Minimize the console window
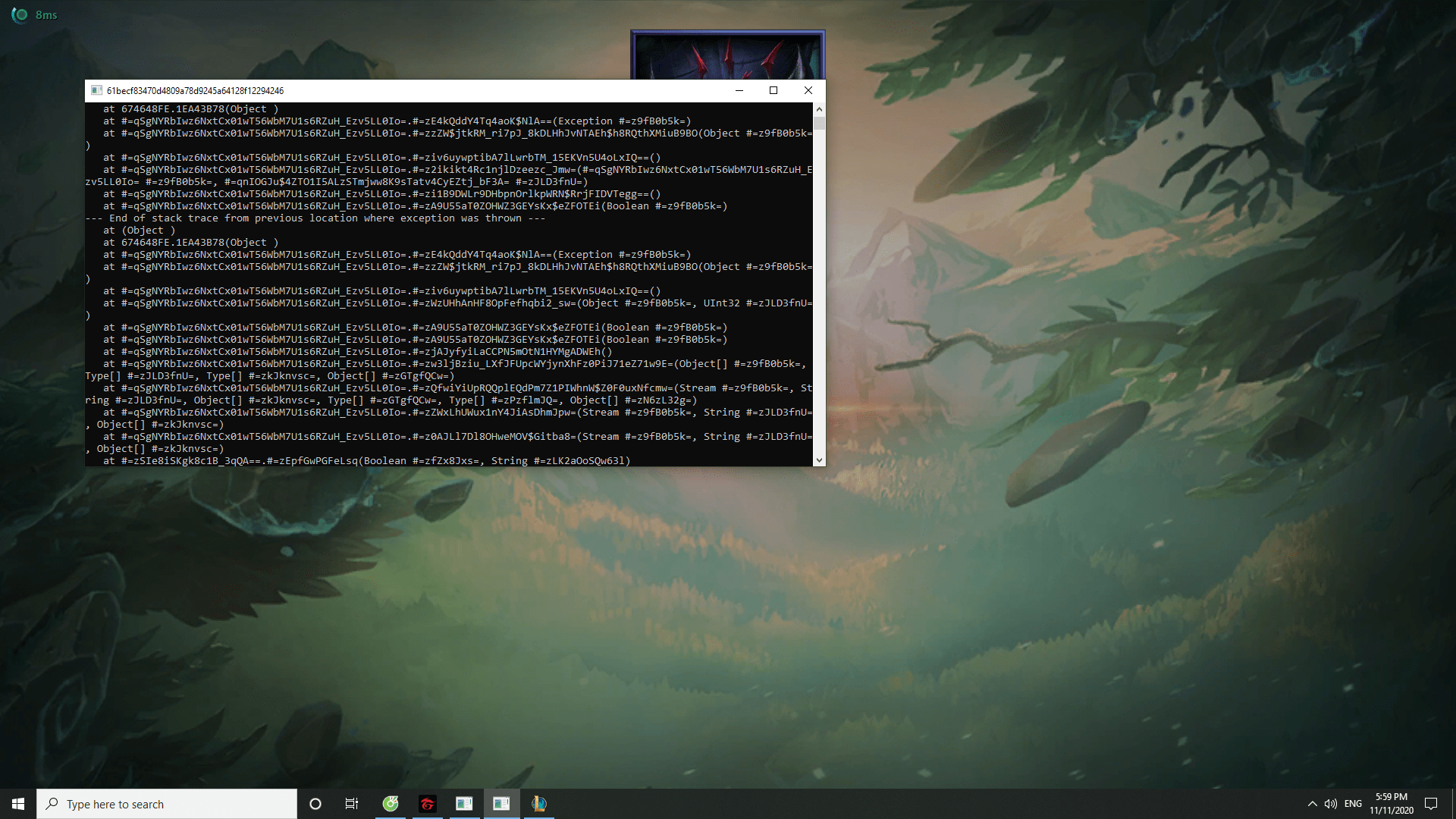The width and height of the screenshot is (1456, 819). pos(739,90)
